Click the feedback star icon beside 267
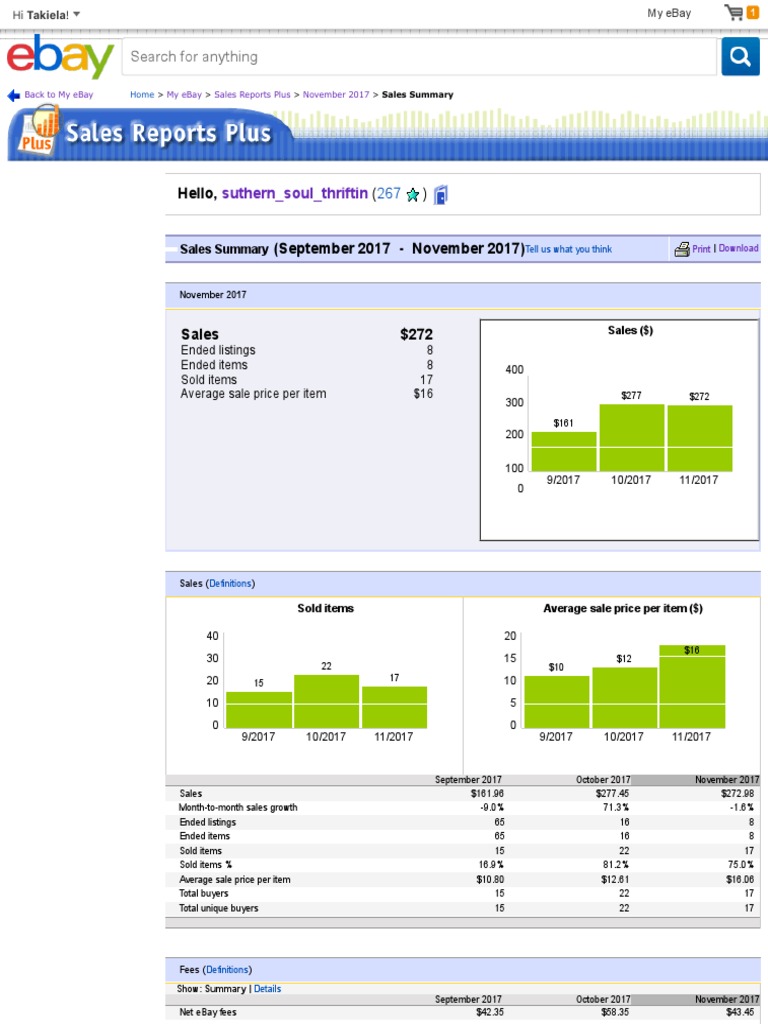 click(x=412, y=195)
